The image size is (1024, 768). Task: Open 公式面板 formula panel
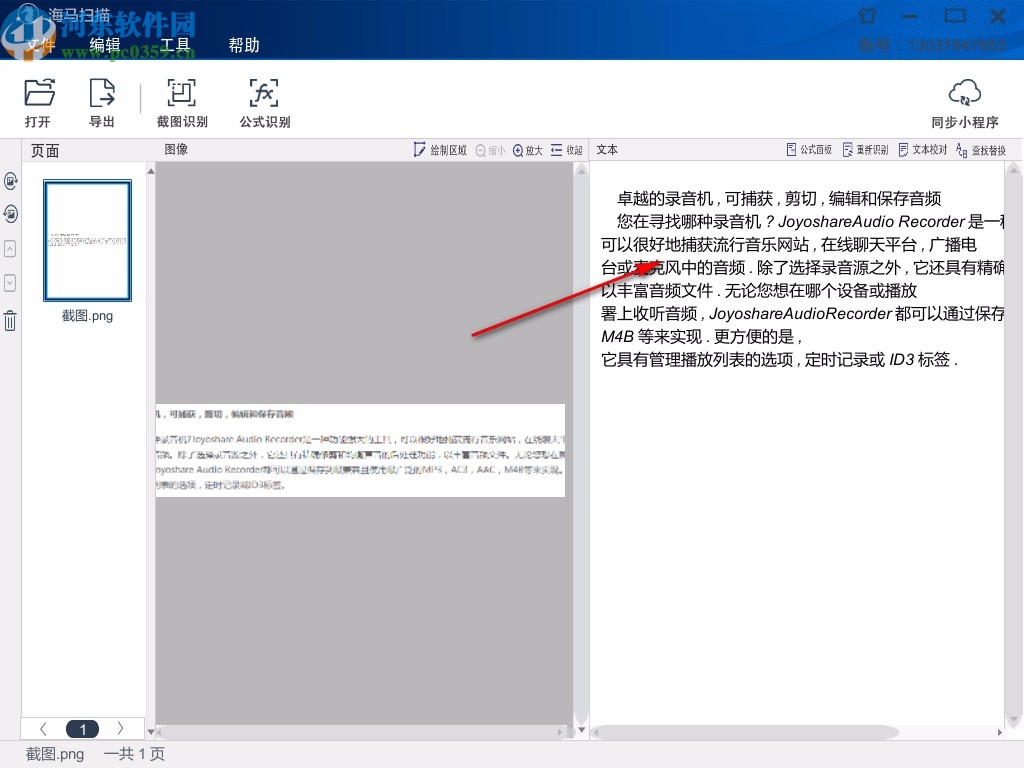pyautogui.click(x=808, y=149)
